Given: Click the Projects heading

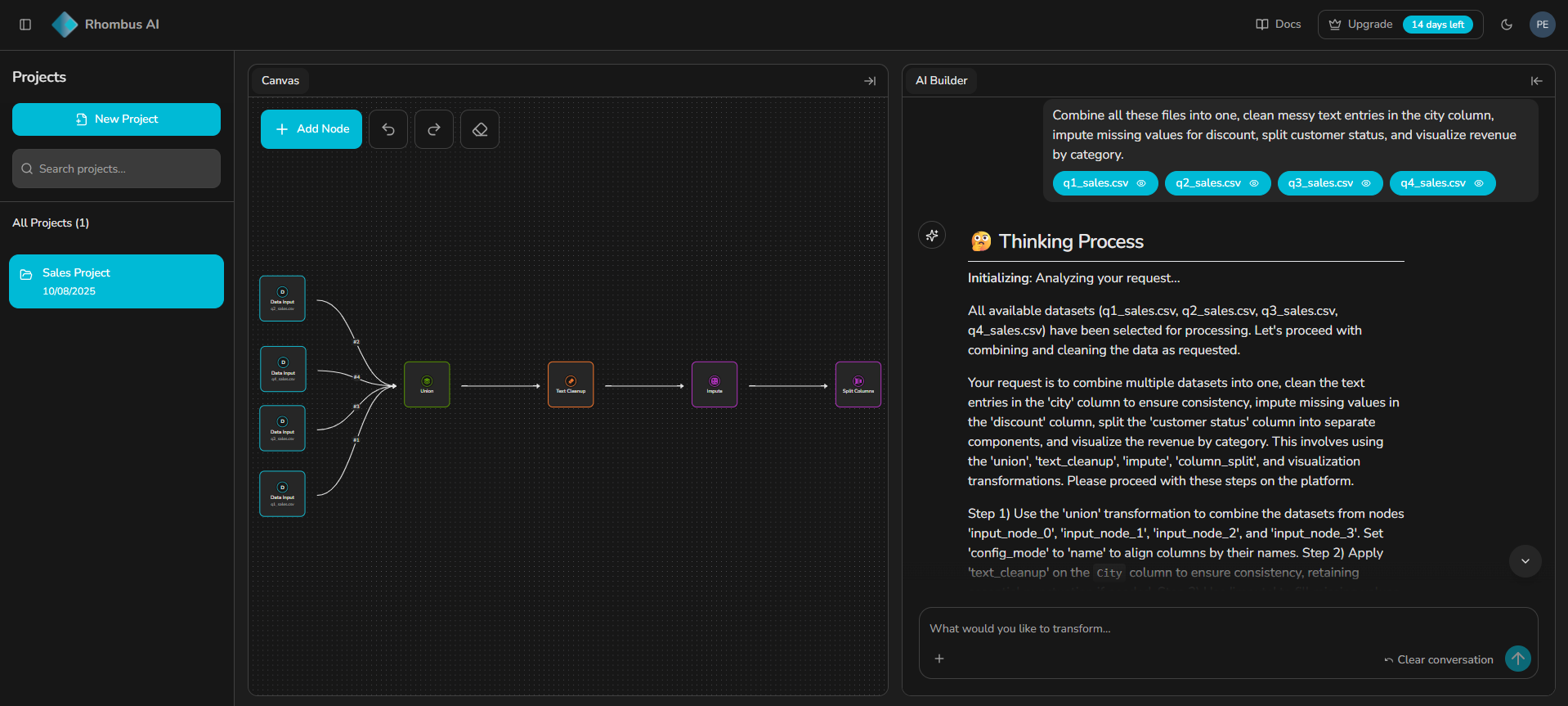Looking at the screenshot, I should [x=39, y=77].
